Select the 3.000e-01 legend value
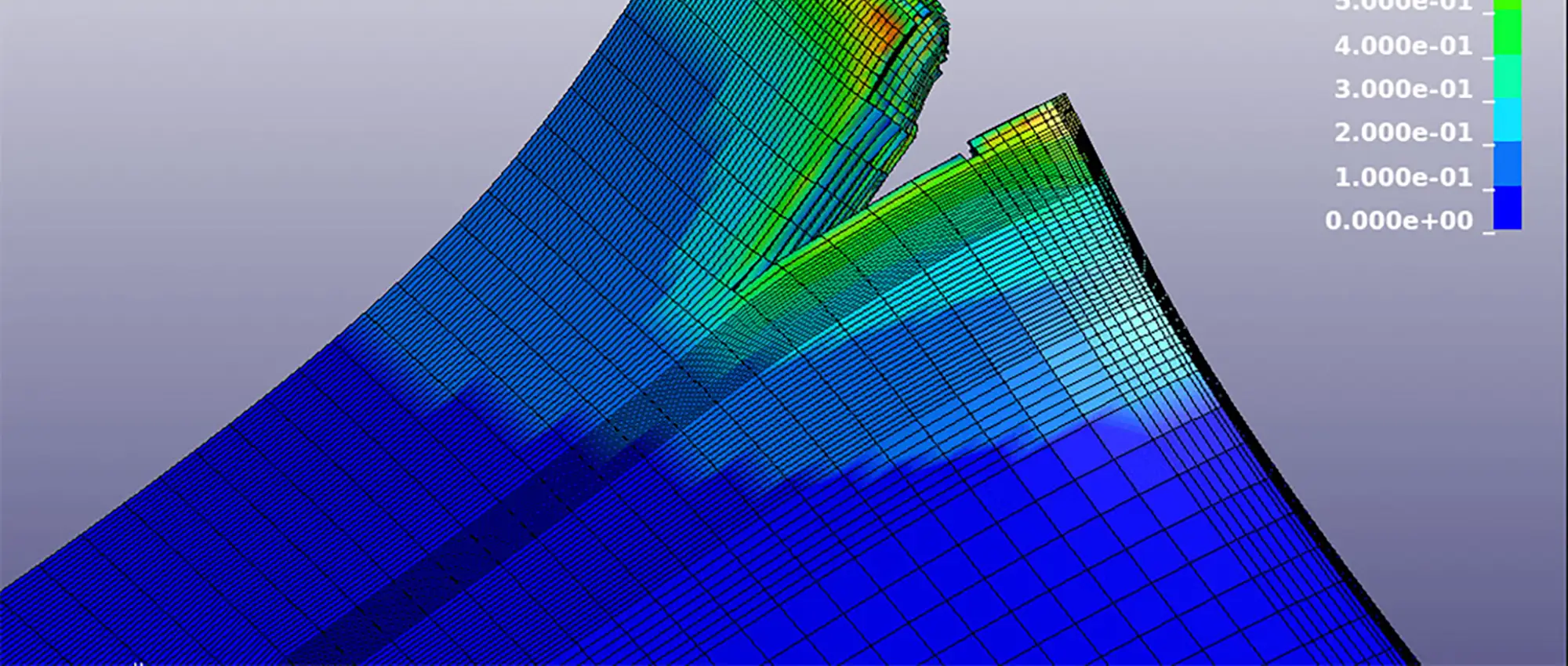The height and width of the screenshot is (666, 1568). click(1403, 89)
